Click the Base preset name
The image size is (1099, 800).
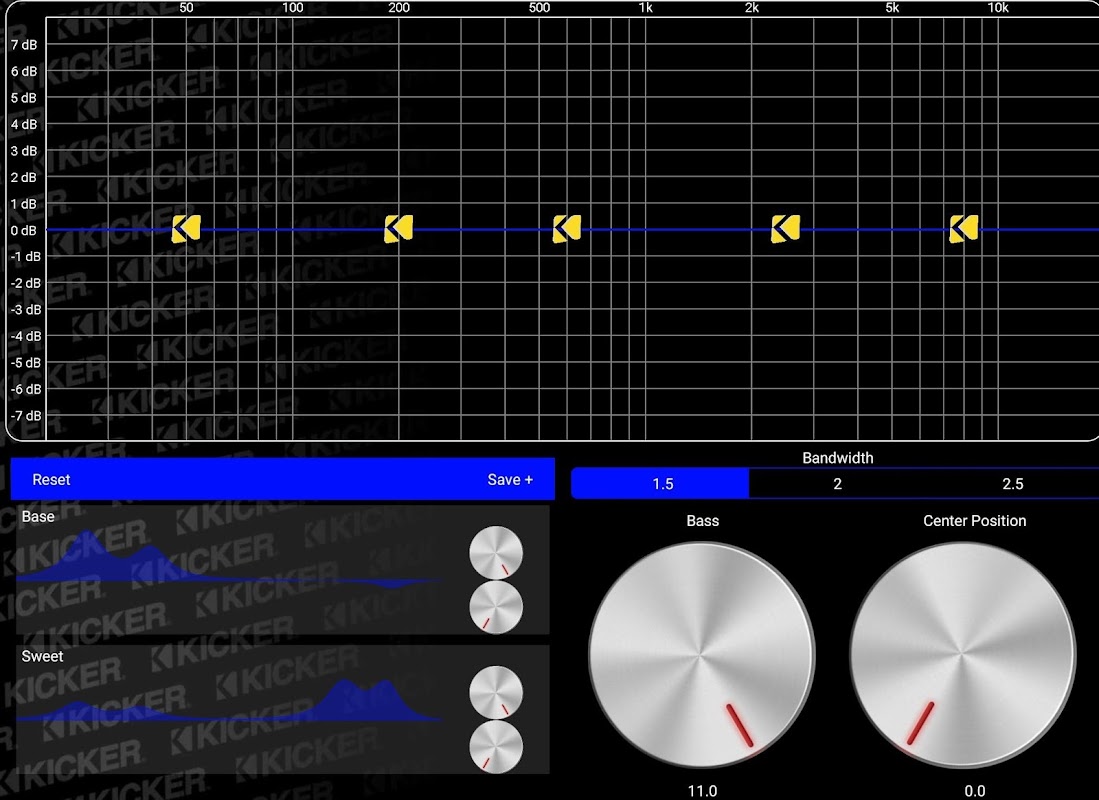[x=38, y=517]
